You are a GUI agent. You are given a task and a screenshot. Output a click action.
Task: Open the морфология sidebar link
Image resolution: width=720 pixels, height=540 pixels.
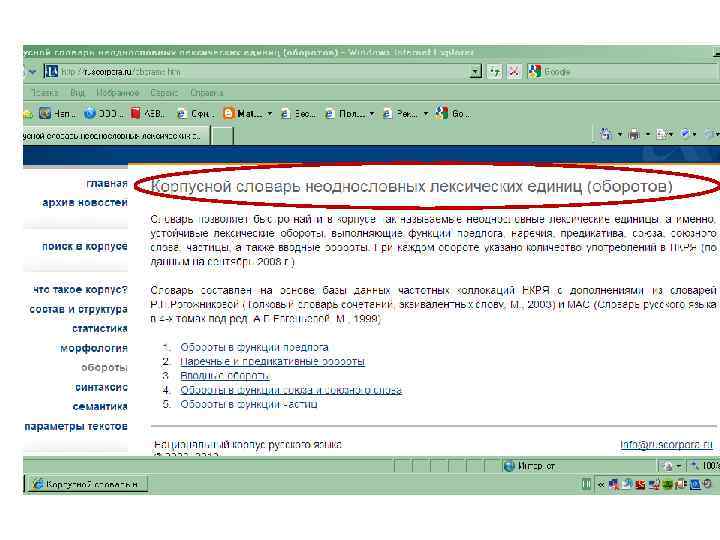pyautogui.click(x=94, y=348)
